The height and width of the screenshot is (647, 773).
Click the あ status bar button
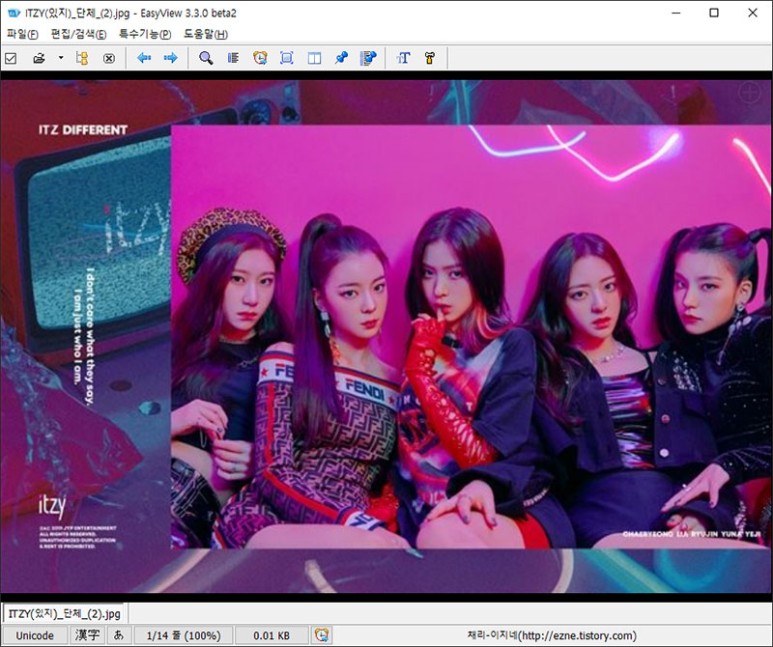[x=119, y=635]
